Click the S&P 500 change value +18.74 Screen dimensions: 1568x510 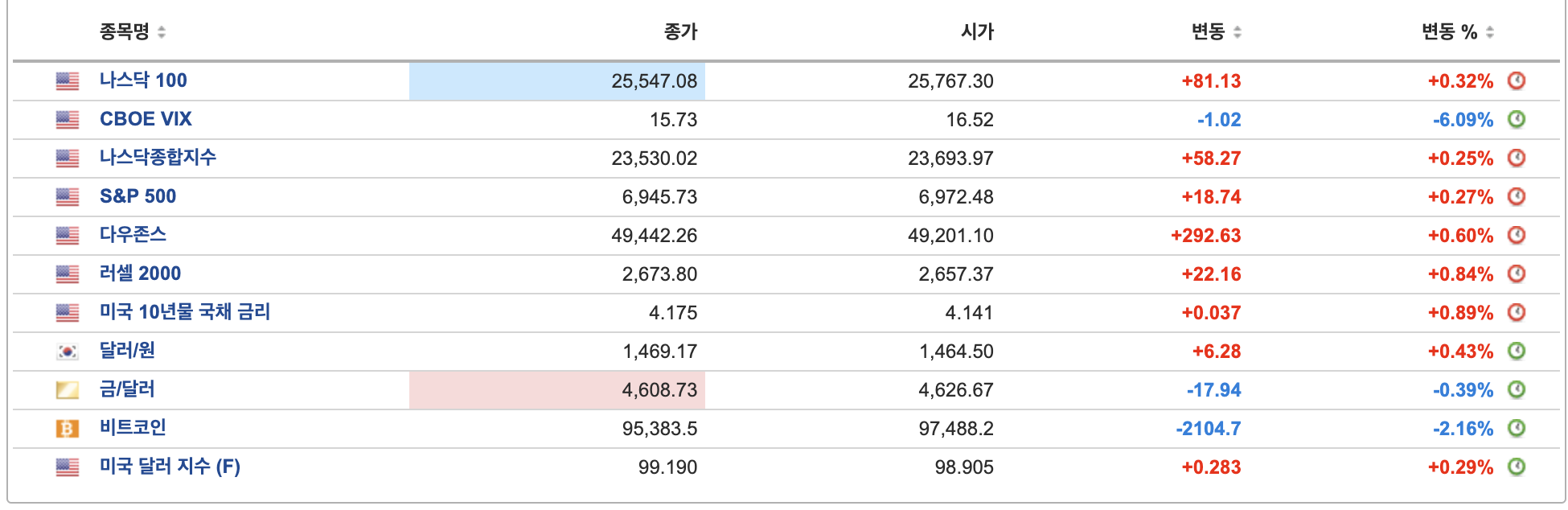click(x=1211, y=197)
